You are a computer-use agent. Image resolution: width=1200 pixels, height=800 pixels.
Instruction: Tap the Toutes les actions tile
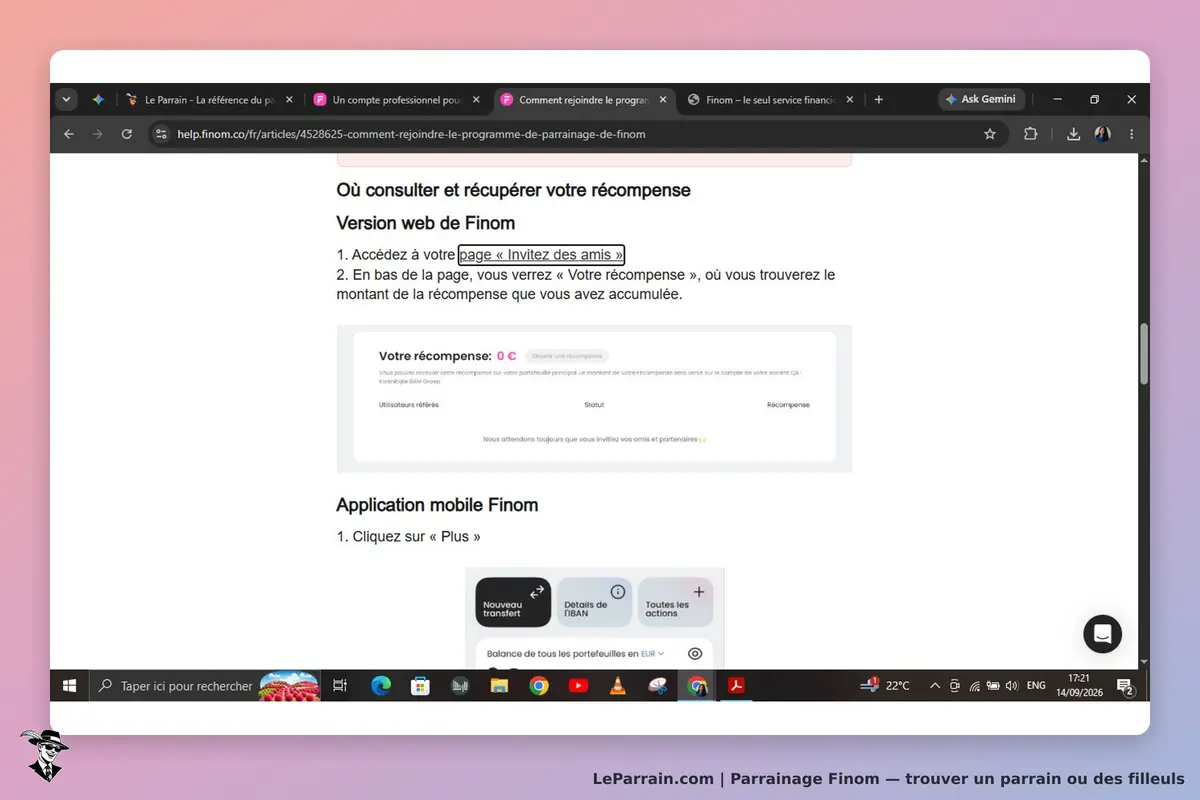pyautogui.click(x=676, y=603)
